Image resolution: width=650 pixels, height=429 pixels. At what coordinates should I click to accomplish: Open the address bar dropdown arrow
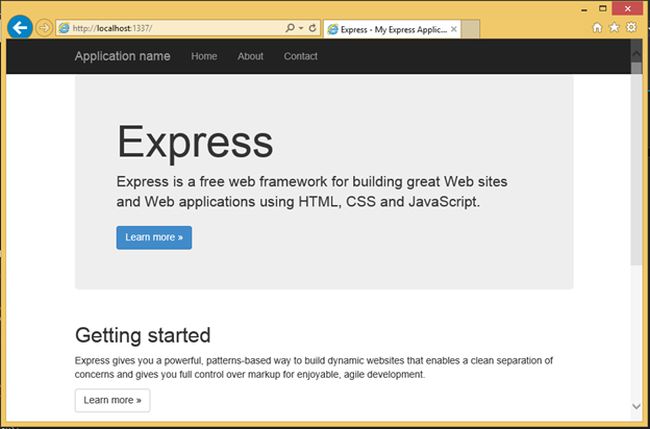click(301, 28)
